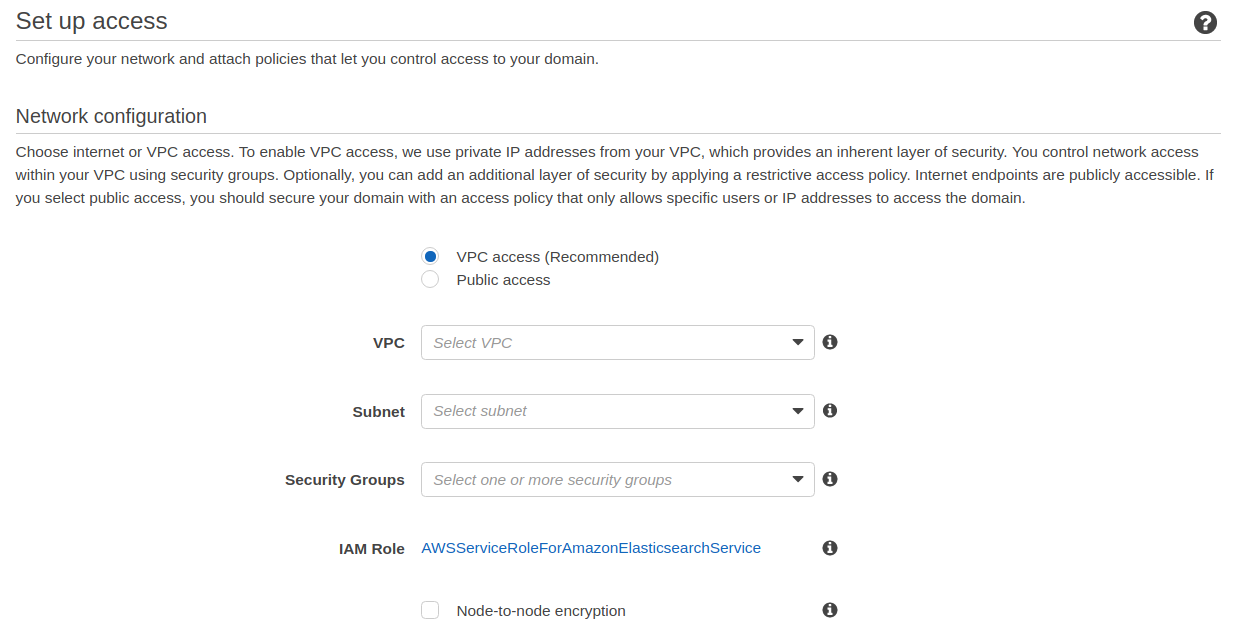Click the down arrow in the Security Groups field
This screenshot has height=644, width=1246.
click(798, 480)
